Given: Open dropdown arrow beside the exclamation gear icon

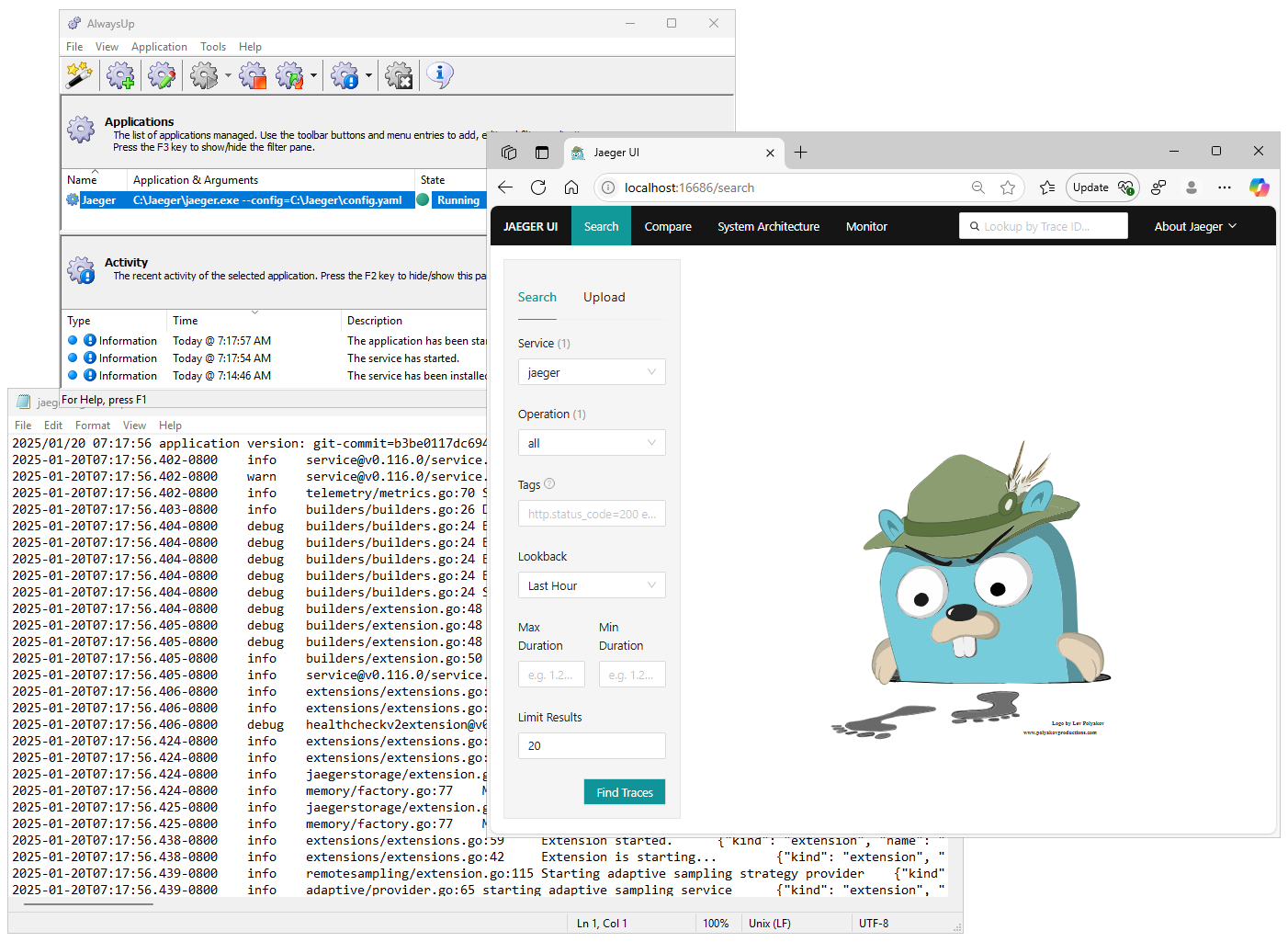Looking at the screenshot, I should [368, 76].
